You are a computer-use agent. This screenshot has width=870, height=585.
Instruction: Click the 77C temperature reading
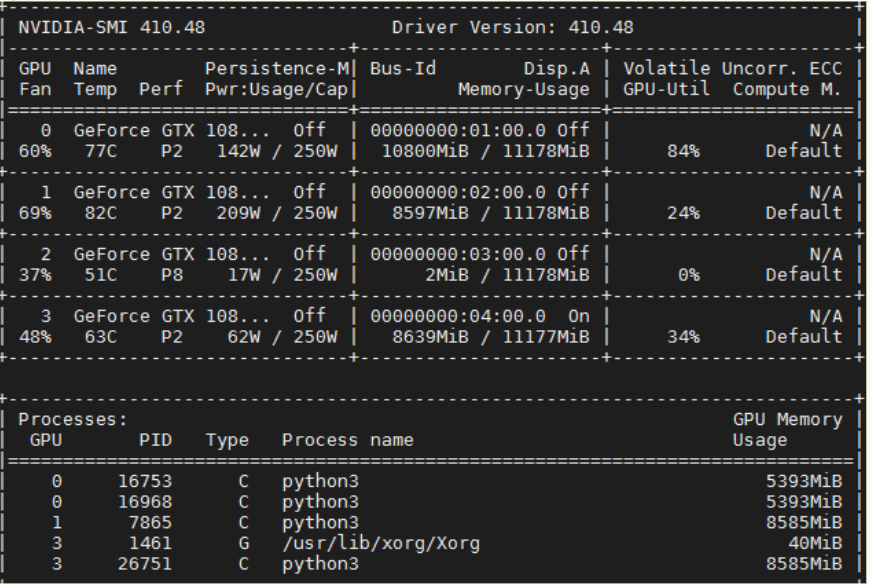click(100, 152)
